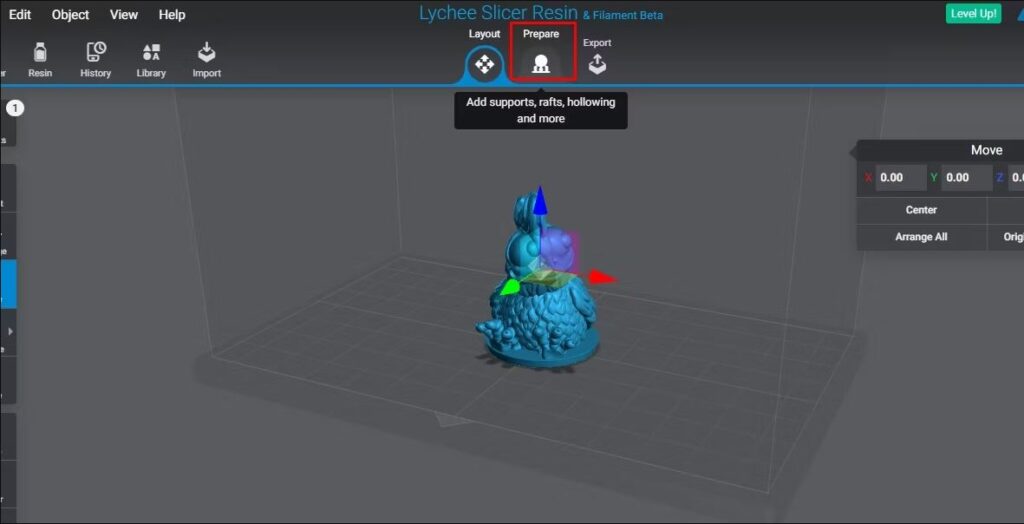Click the Center button in Move panel
The width and height of the screenshot is (1024, 524).
(921, 210)
